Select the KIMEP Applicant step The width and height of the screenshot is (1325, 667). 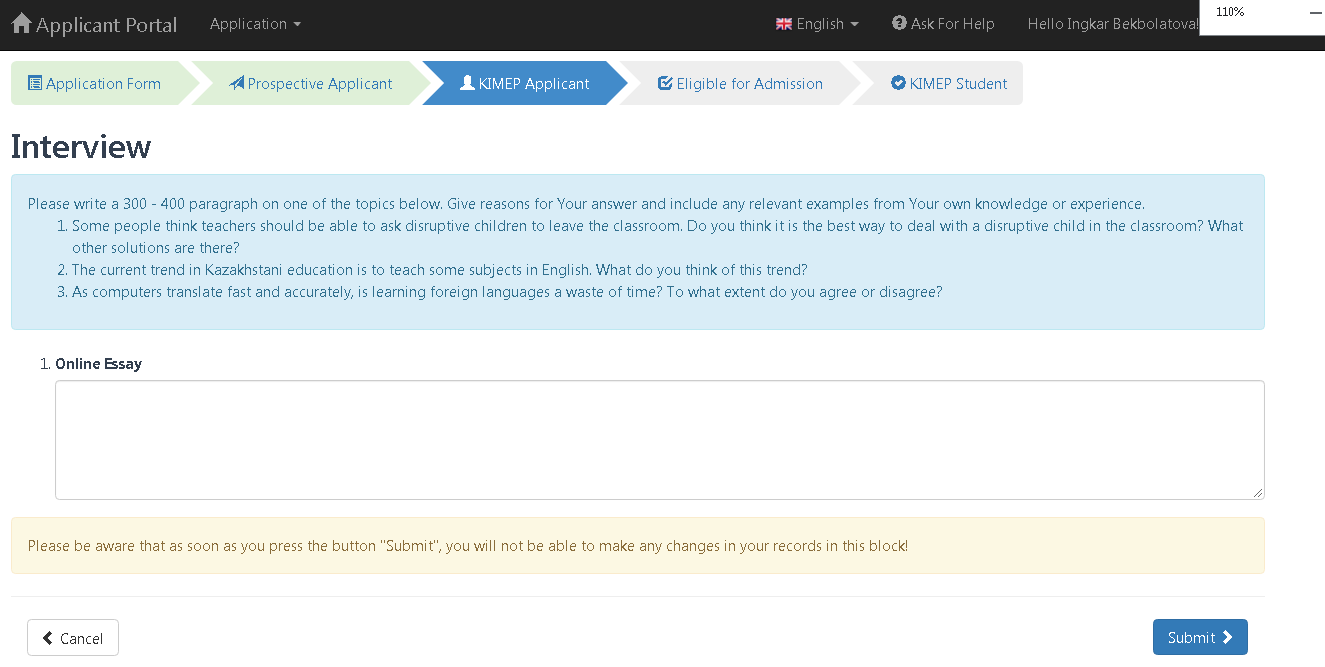pos(524,83)
